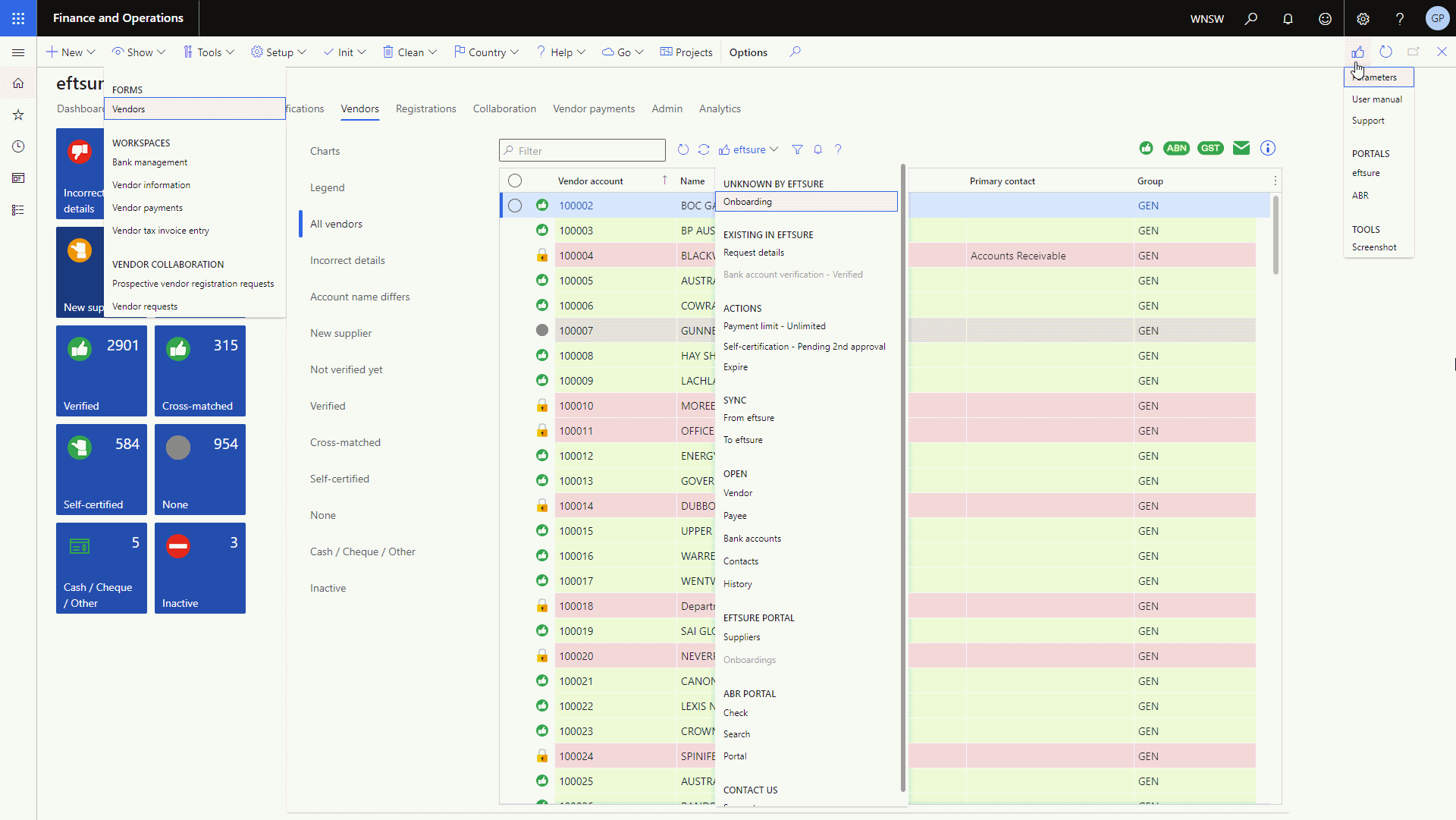Screen dimensions: 1456x820
Task: Click the Verified 2901 tile
Action: [x=102, y=371]
